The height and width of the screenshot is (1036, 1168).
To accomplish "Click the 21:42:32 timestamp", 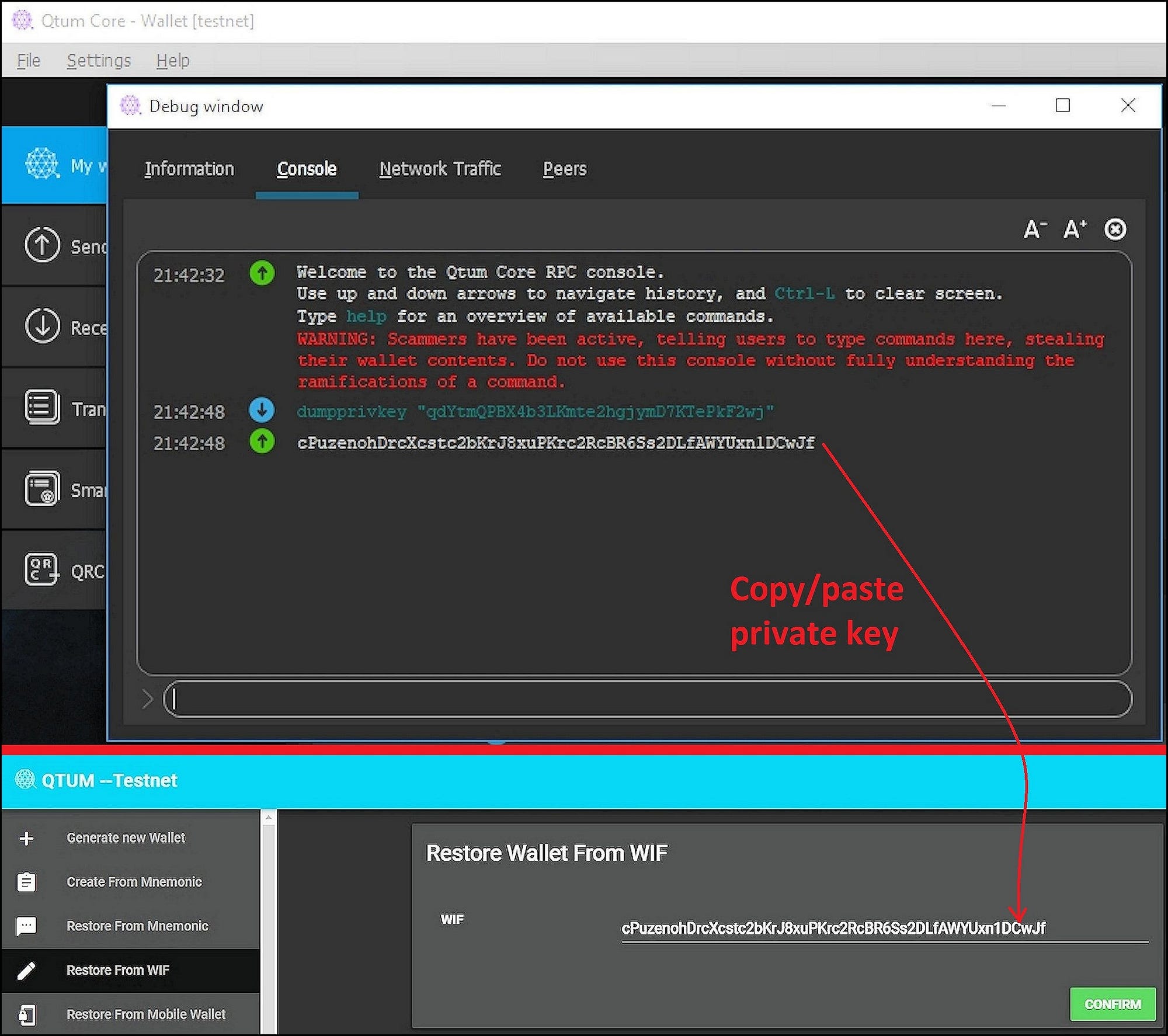I will click(x=189, y=275).
